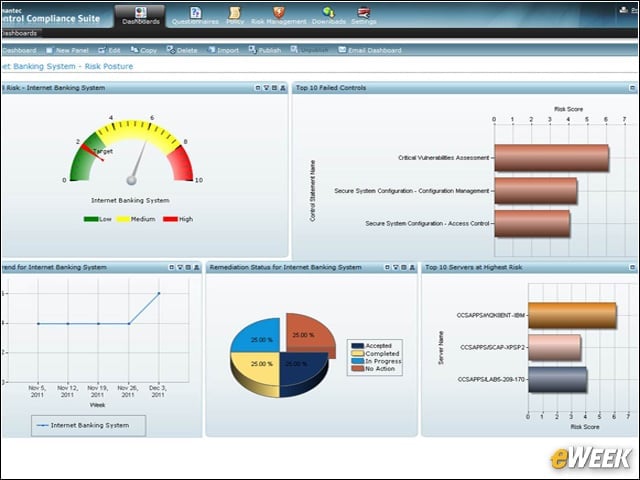Maximize the Remediation Status panel

click(387, 267)
